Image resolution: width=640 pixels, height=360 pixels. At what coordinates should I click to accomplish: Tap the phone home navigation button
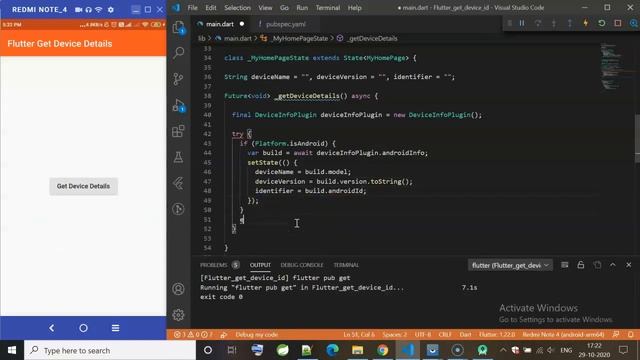pyautogui.click(x=83, y=328)
